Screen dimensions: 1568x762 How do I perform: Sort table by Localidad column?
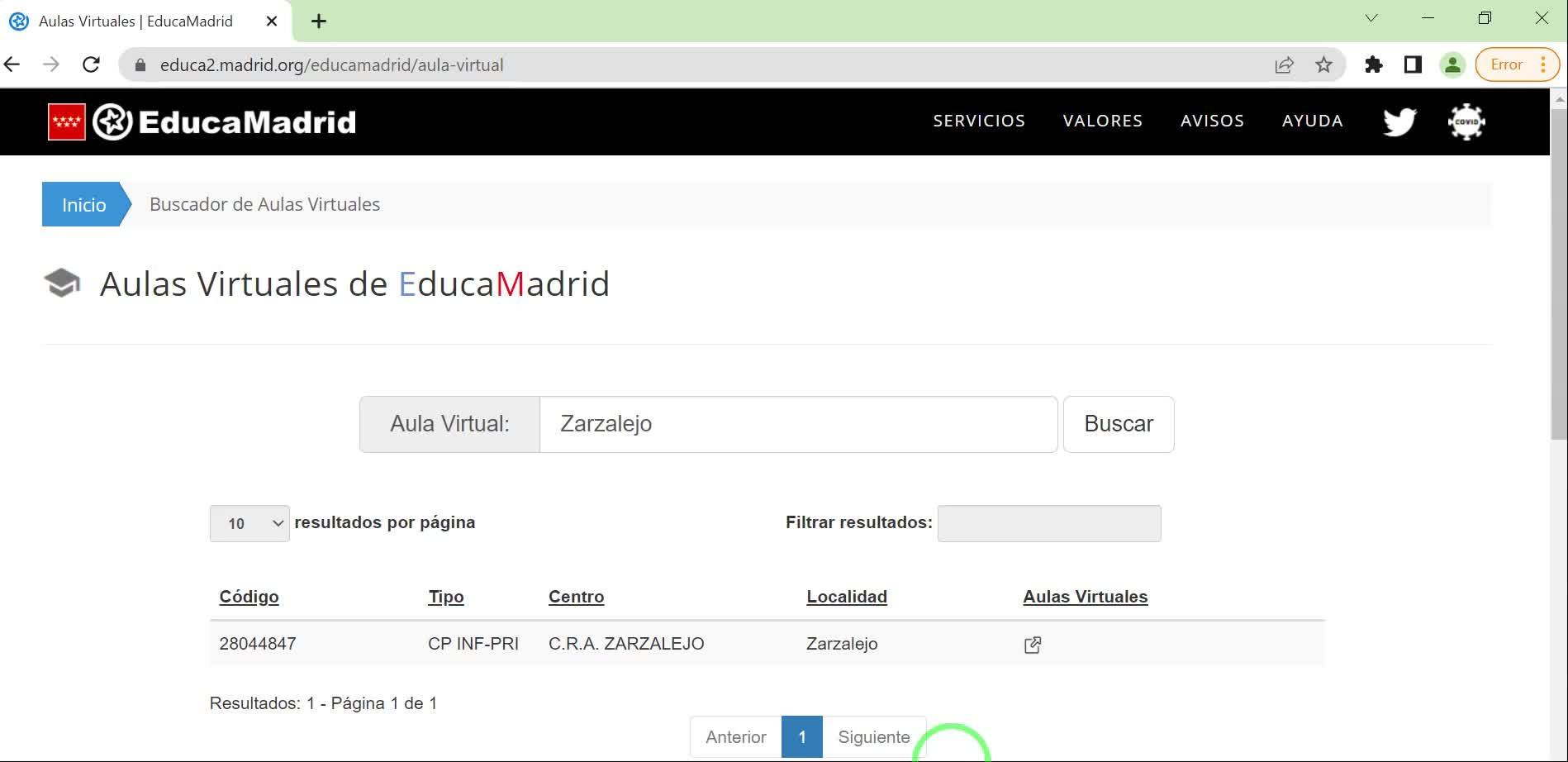(x=847, y=597)
